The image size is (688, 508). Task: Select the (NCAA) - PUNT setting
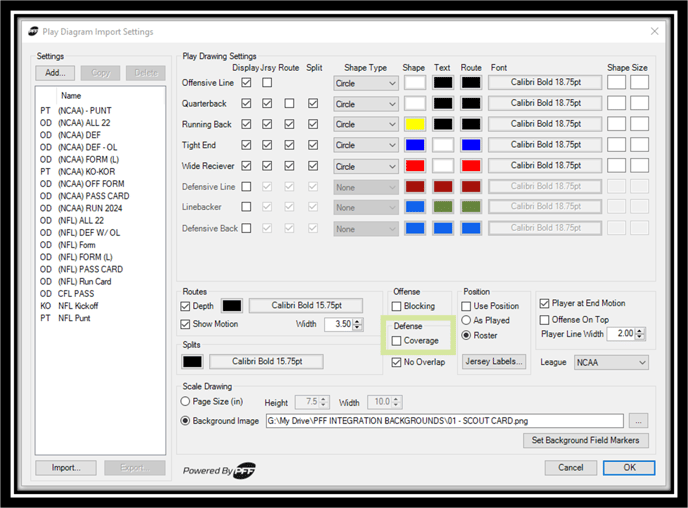pyautogui.click(x=84, y=111)
